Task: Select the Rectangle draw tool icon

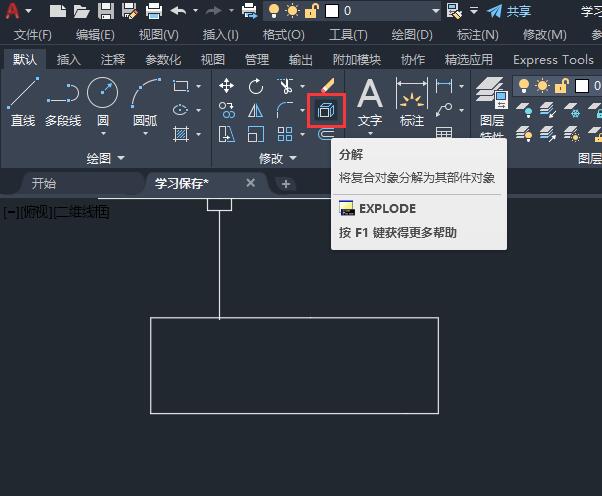Action: 180,86
